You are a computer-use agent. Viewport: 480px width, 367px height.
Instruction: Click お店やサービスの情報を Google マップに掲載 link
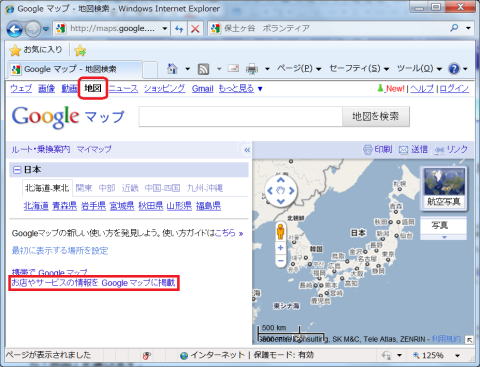[93, 283]
